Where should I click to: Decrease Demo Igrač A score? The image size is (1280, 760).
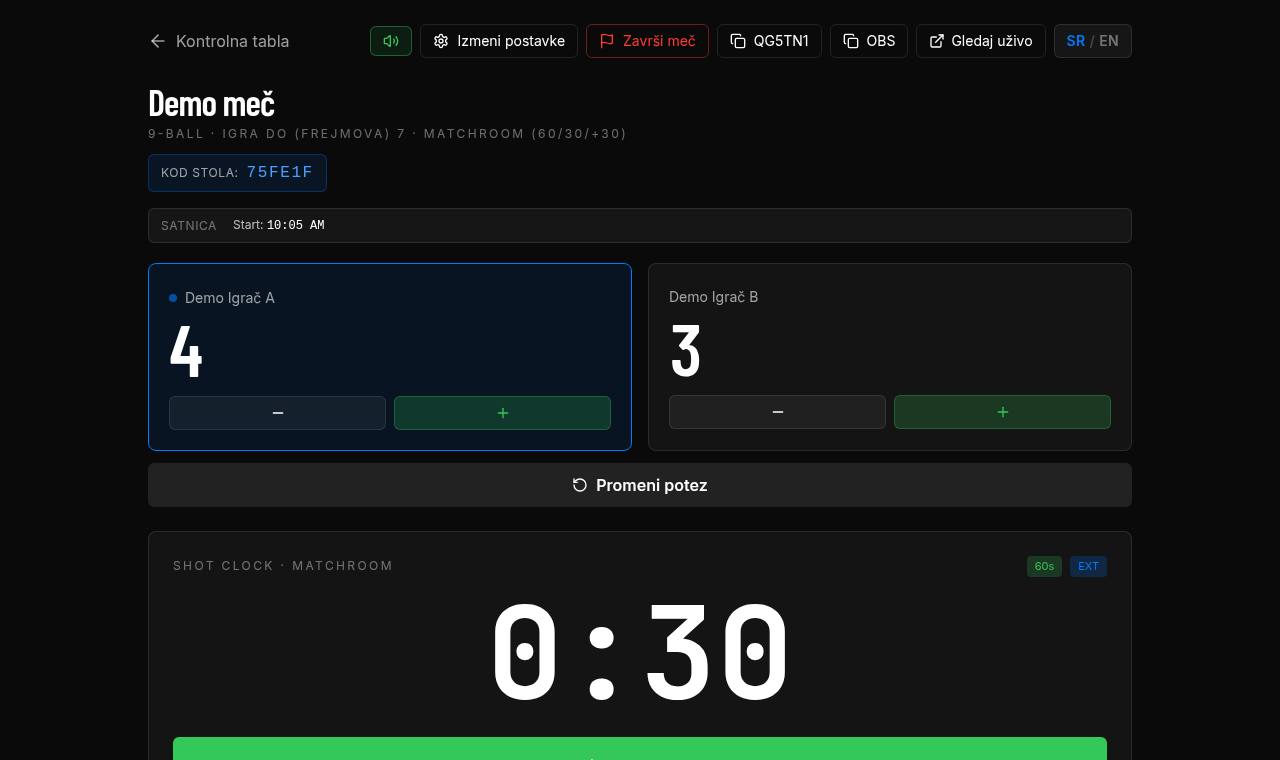point(277,413)
